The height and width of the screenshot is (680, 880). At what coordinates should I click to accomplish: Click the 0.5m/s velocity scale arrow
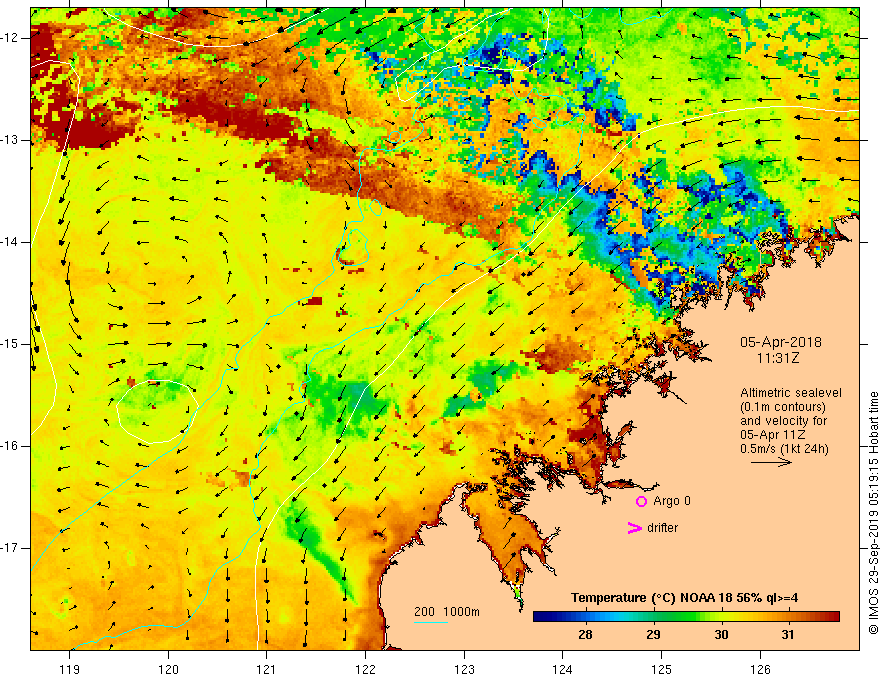pyautogui.click(x=771, y=462)
